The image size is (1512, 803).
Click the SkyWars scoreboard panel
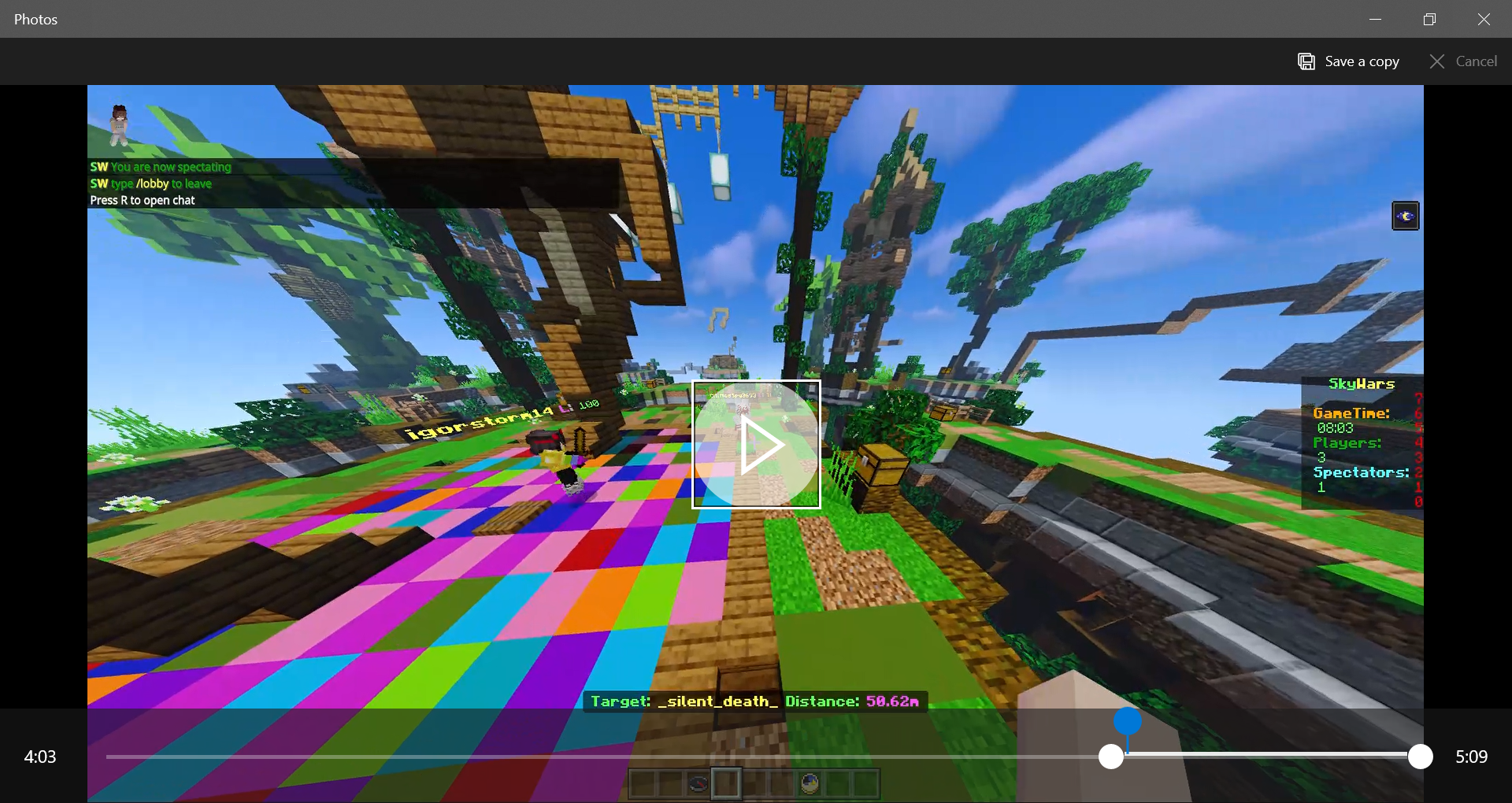tap(1362, 442)
